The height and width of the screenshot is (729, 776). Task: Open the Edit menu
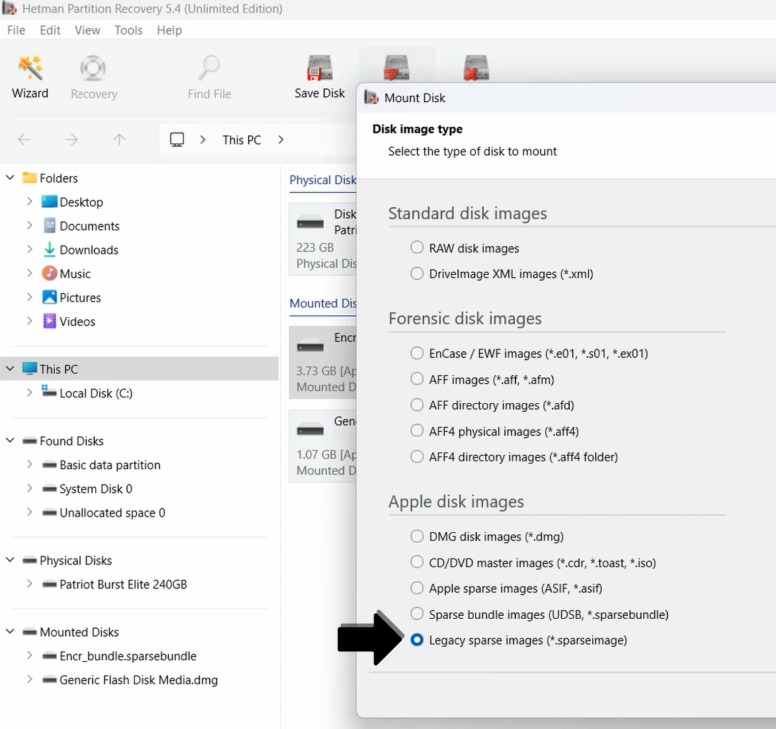50,30
